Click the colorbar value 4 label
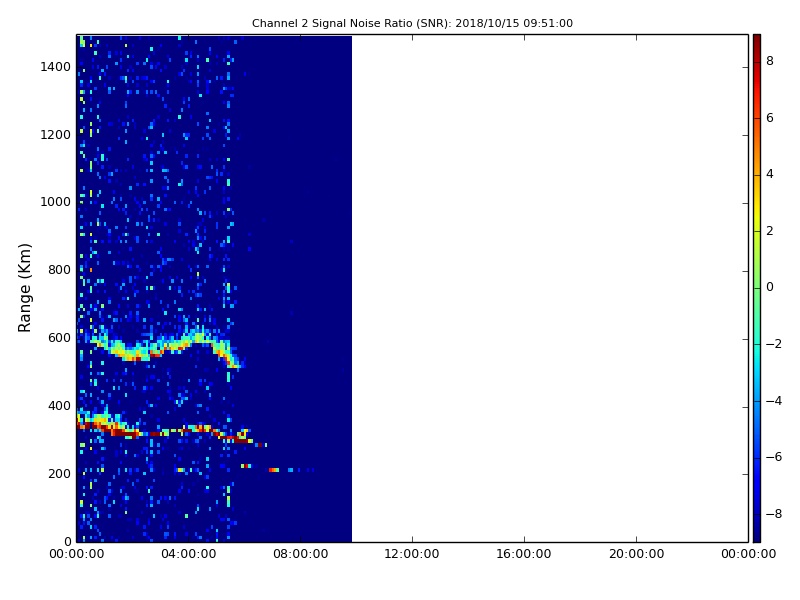The width and height of the screenshot is (800, 600). 770,174
